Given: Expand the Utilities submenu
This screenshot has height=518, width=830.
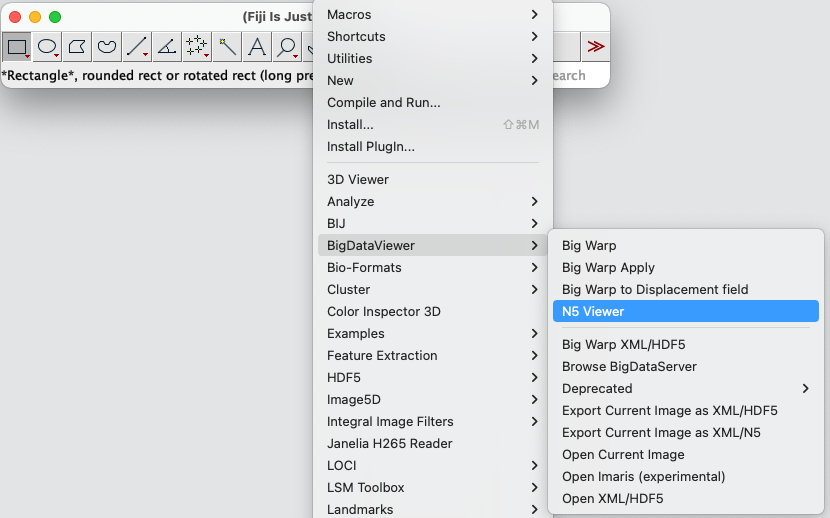Looking at the screenshot, I should pos(432,59).
